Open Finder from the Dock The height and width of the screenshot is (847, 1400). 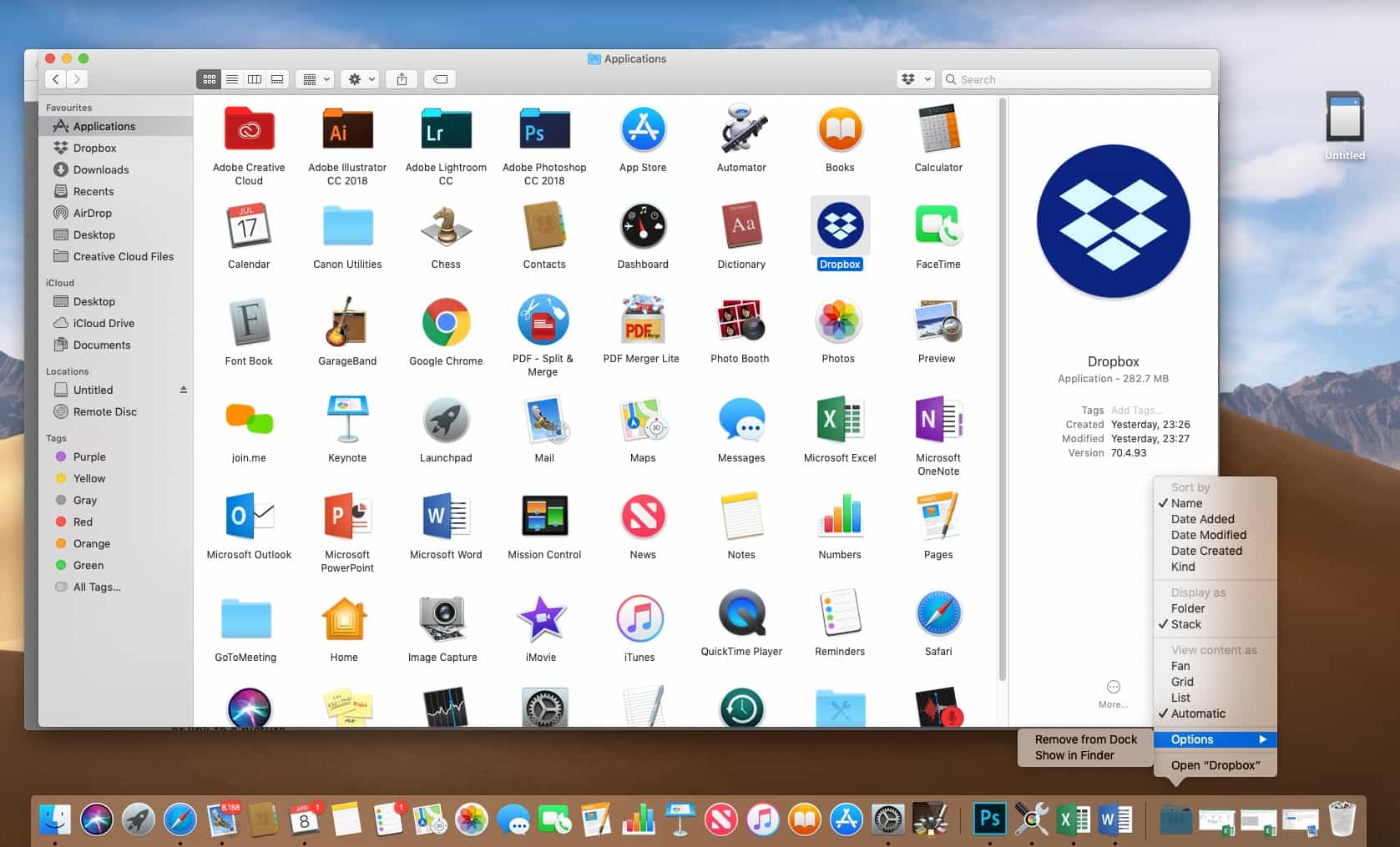point(55,819)
